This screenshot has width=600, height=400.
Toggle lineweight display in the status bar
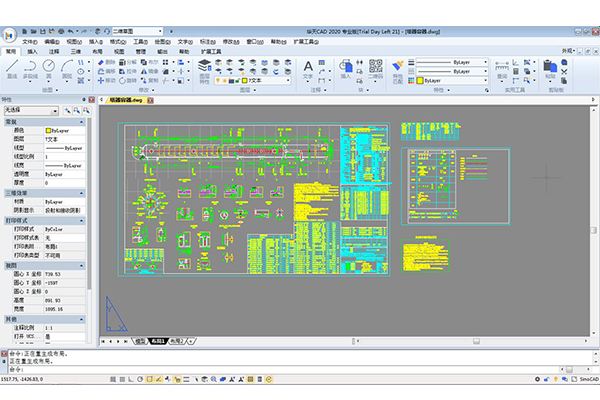(x=186, y=379)
